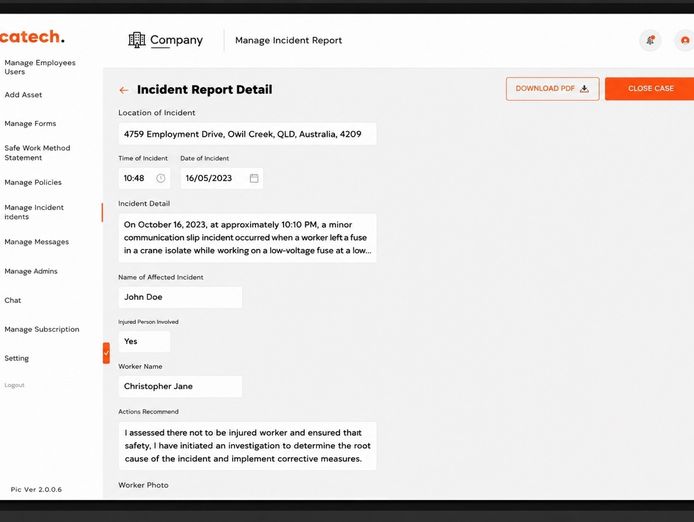This screenshot has width=694, height=522.
Task: Open Add Asset in sidebar
Action: (23, 95)
